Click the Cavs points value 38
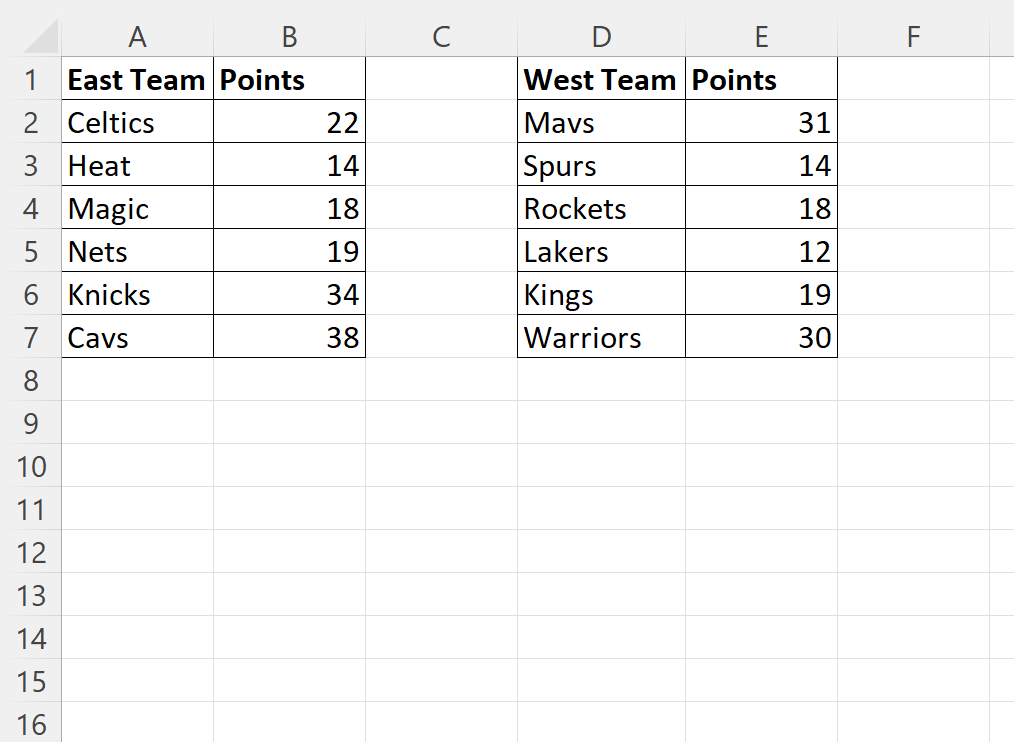 point(289,338)
